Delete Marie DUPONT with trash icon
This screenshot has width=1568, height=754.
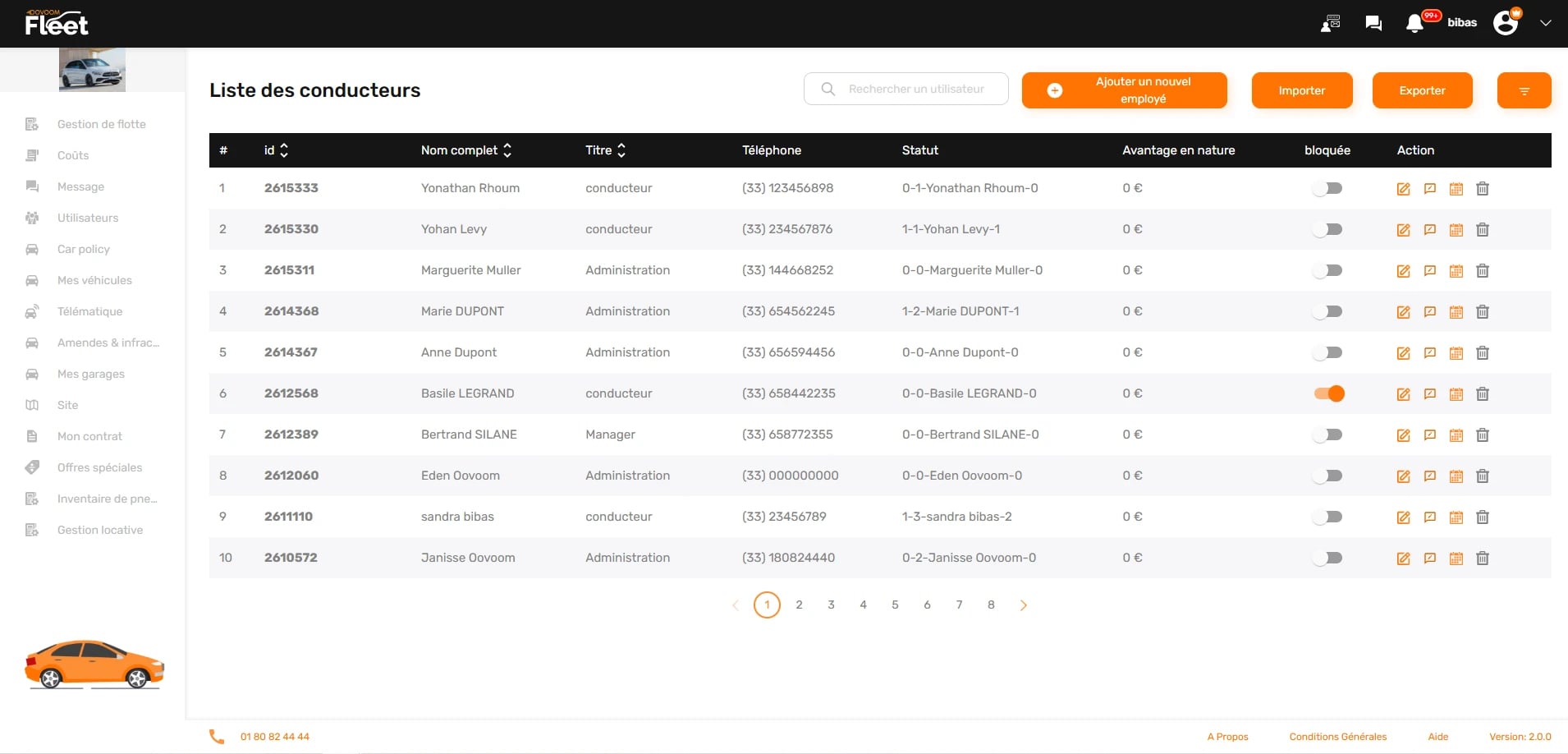click(1482, 312)
